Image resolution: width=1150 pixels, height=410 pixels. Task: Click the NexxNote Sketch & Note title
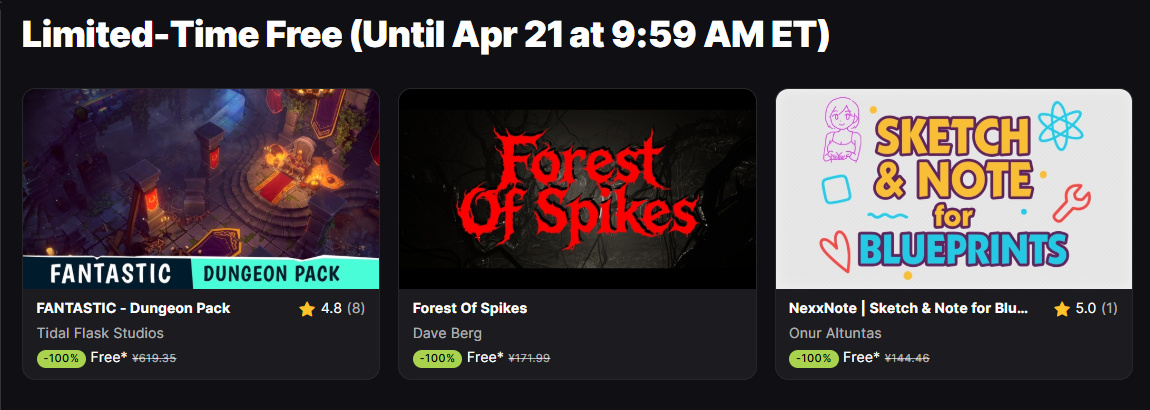click(908, 308)
